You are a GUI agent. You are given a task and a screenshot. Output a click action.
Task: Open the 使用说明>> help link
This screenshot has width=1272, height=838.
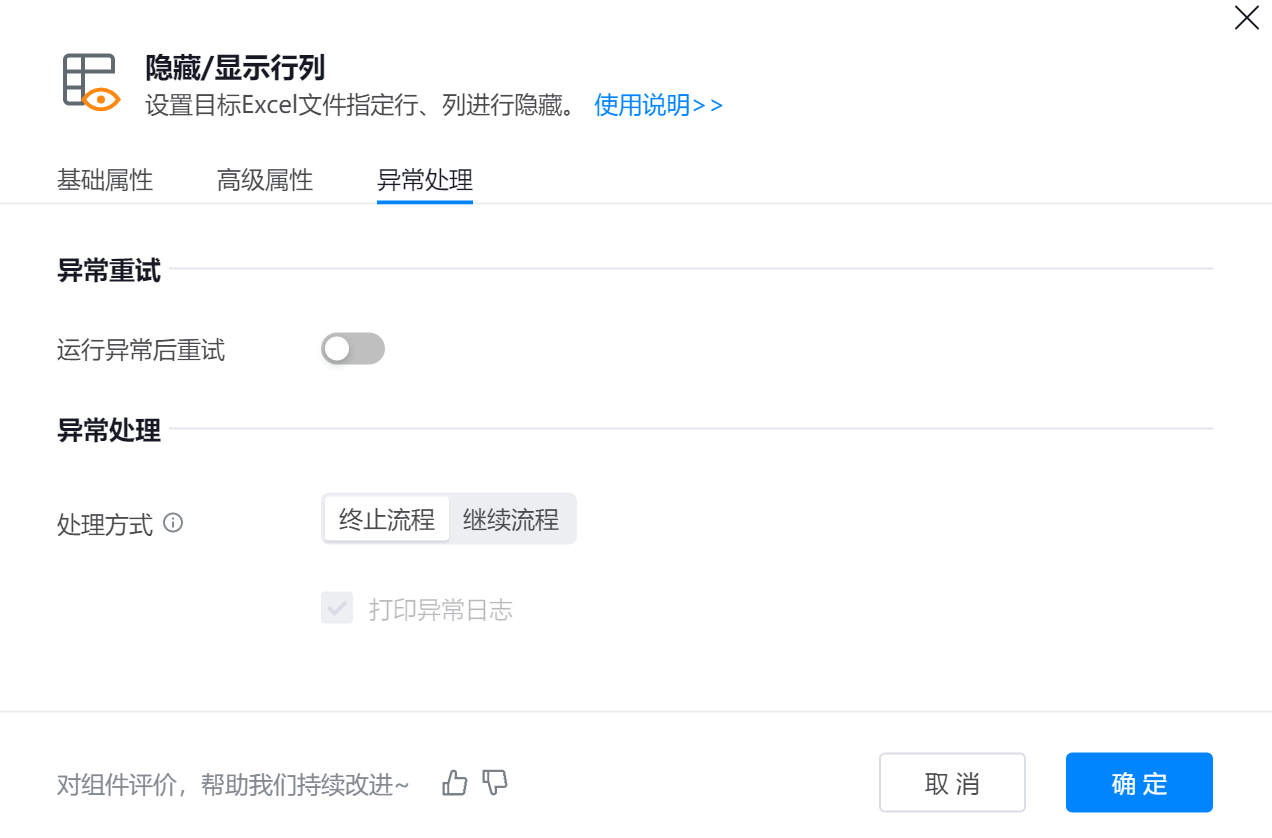[x=658, y=105]
